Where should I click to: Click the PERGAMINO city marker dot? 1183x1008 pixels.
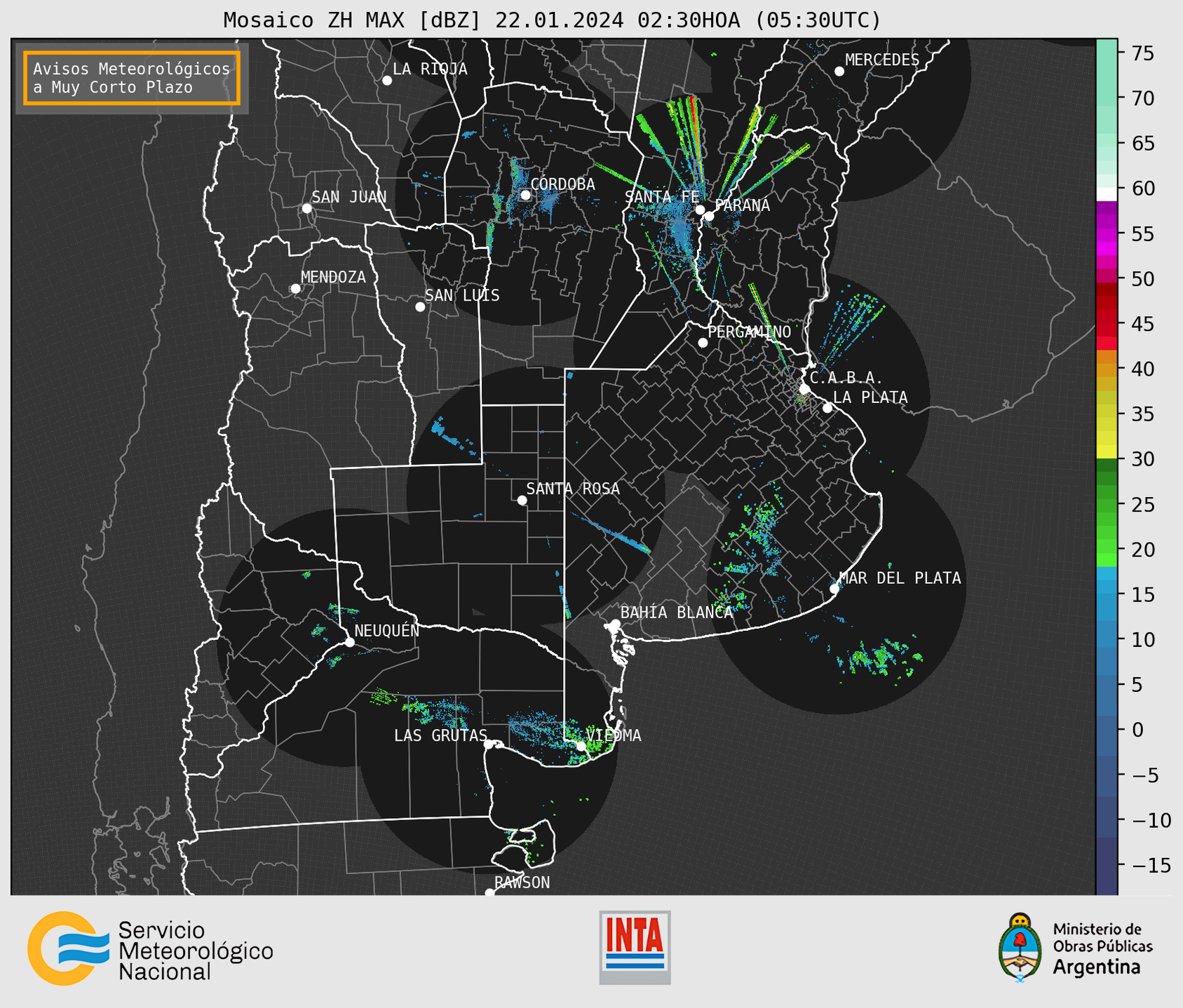point(703,343)
